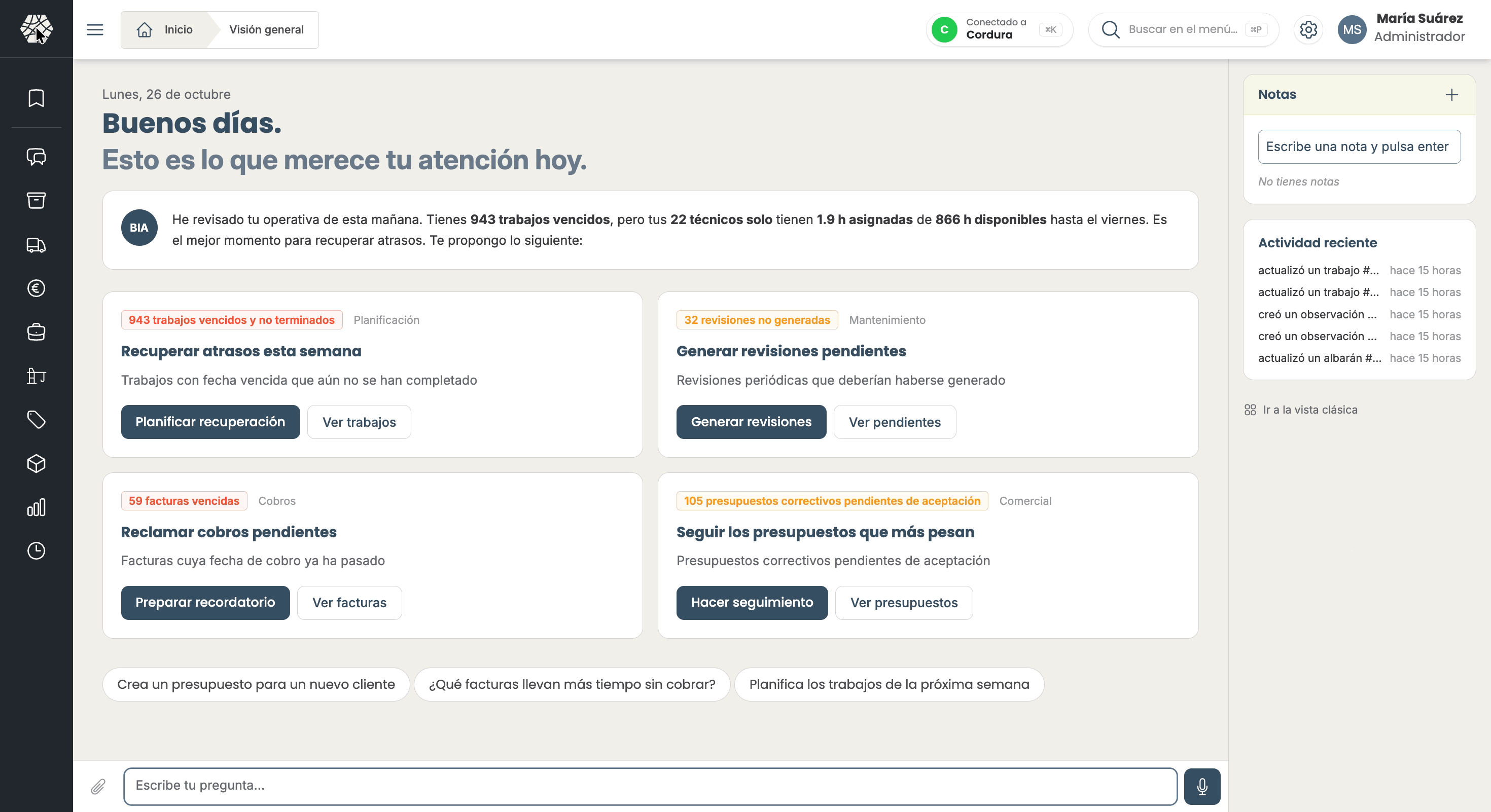The width and height of the screenshot is (1491, 812).
Task: Open the clock sidebar icon
Action: coord(36,550)
